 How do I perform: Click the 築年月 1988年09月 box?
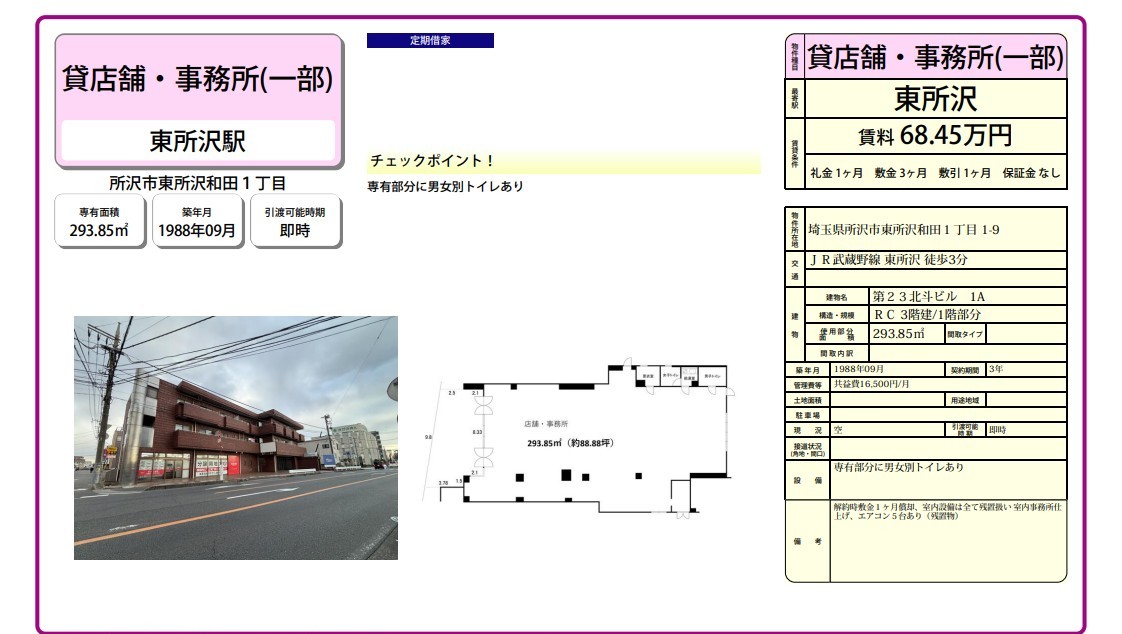pos(197,221)
